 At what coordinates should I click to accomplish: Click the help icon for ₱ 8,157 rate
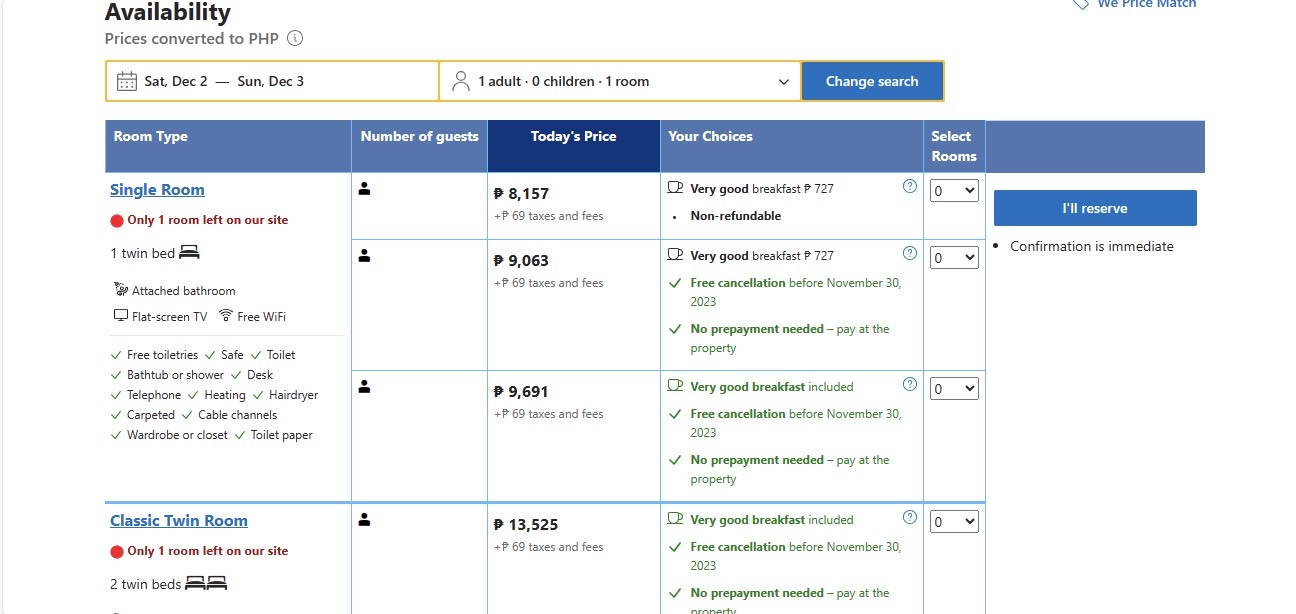point(909,186)
